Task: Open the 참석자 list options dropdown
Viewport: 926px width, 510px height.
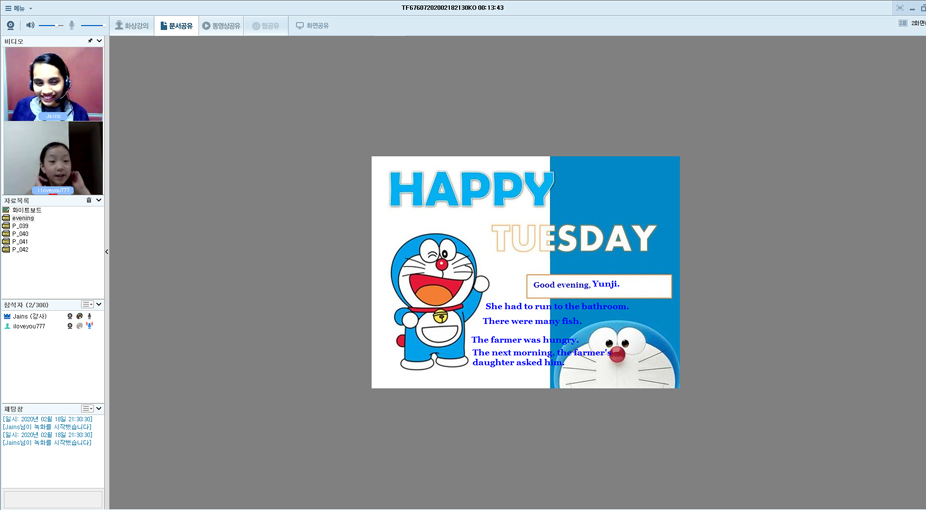Action: (x=88, y=304)
